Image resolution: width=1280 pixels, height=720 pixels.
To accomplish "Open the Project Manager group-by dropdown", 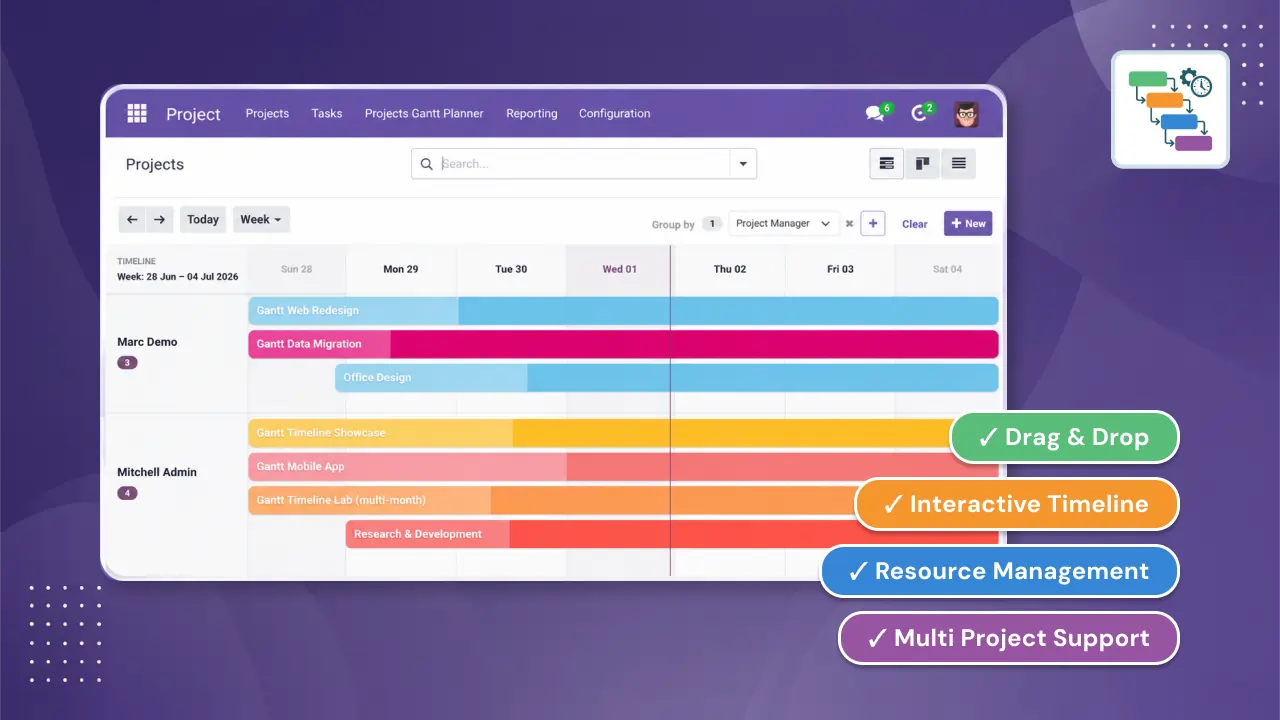I will coord(783,224).
